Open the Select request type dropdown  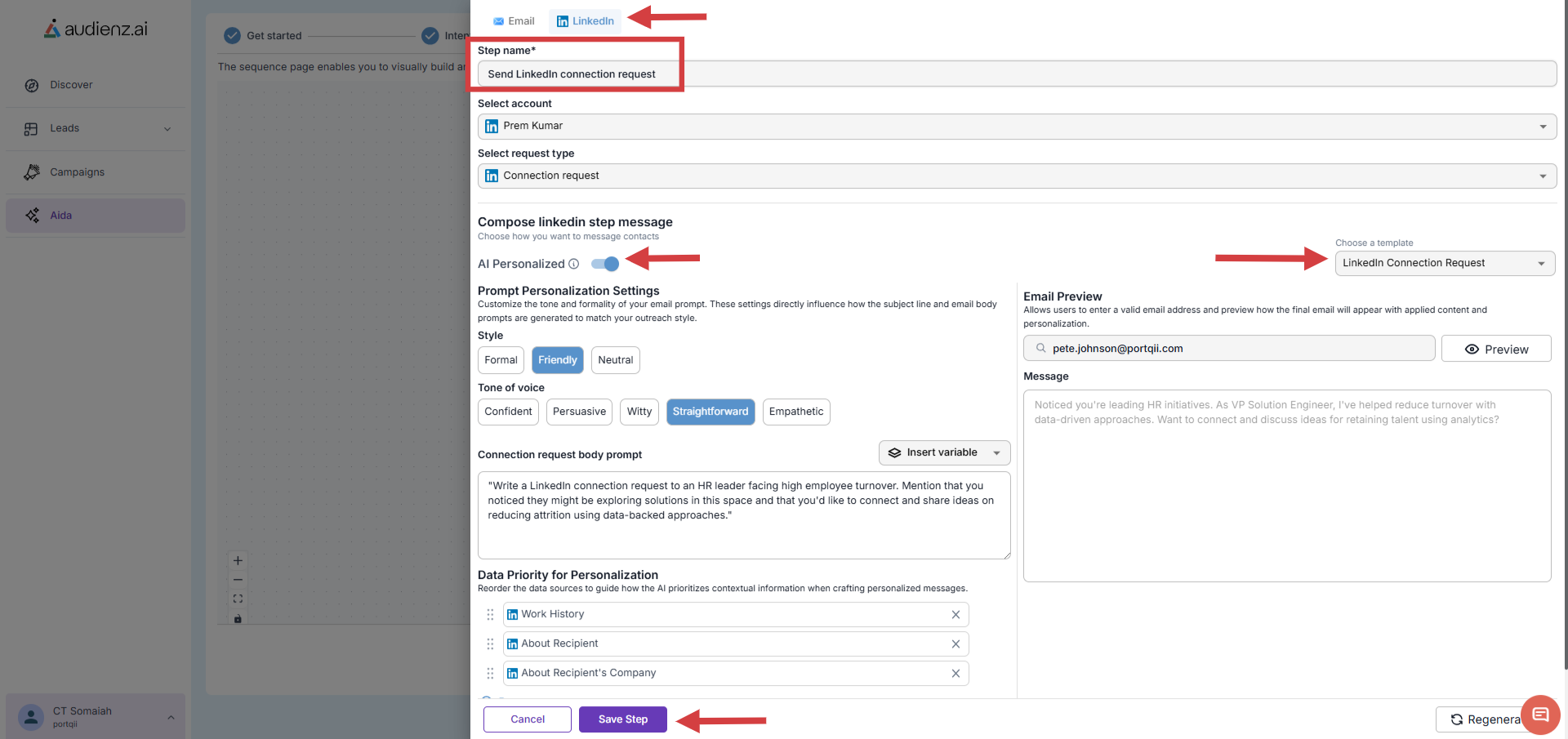[x=1017, y=176]
